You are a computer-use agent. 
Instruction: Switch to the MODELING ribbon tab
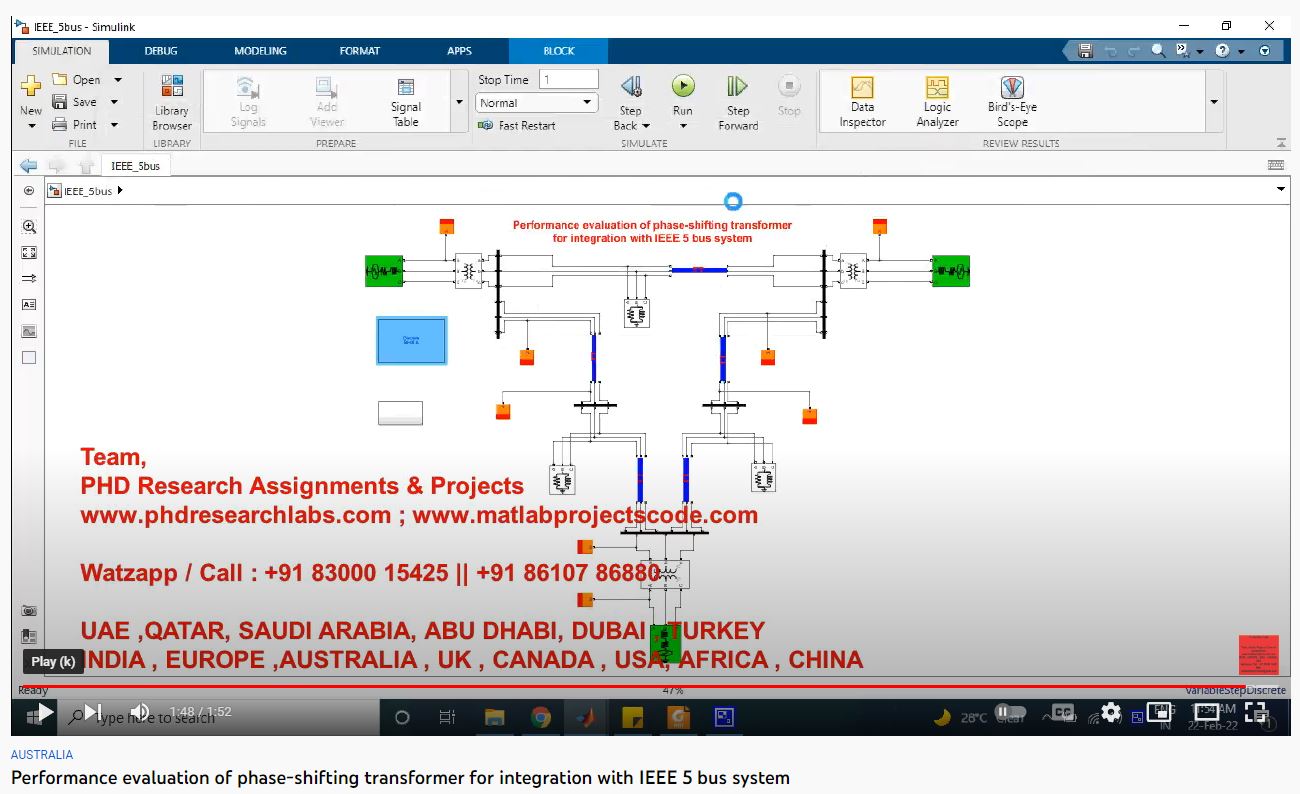coord(260,51)
